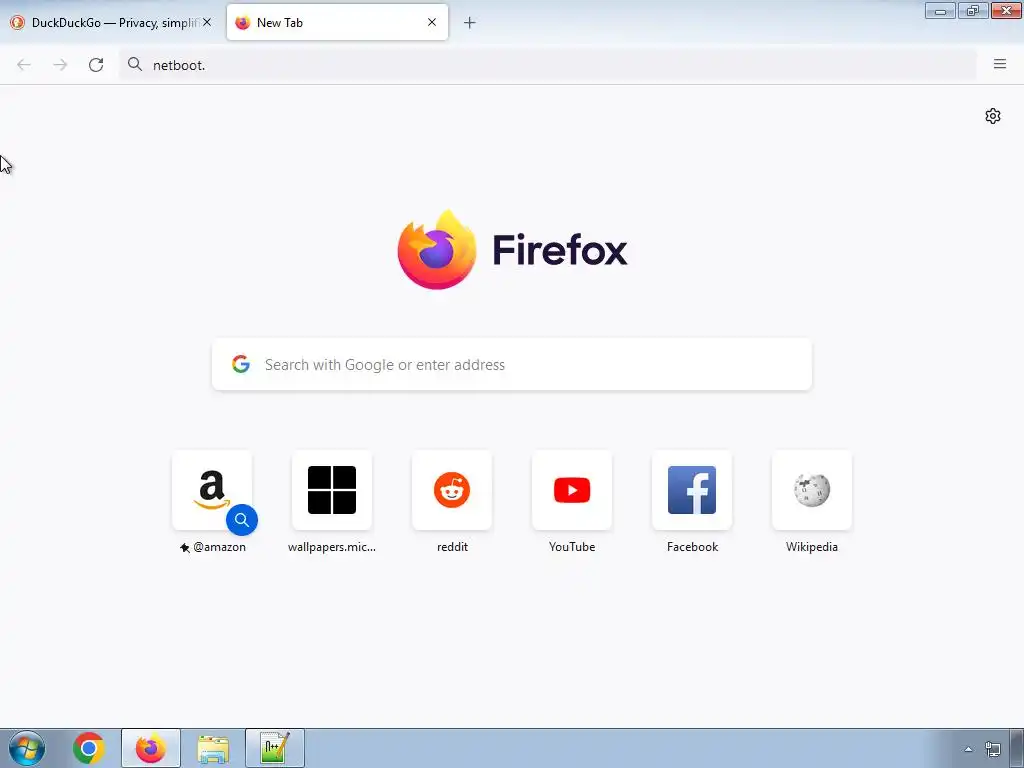Open a new tab with plus button

pyautogui.click(x=470, y=23)
